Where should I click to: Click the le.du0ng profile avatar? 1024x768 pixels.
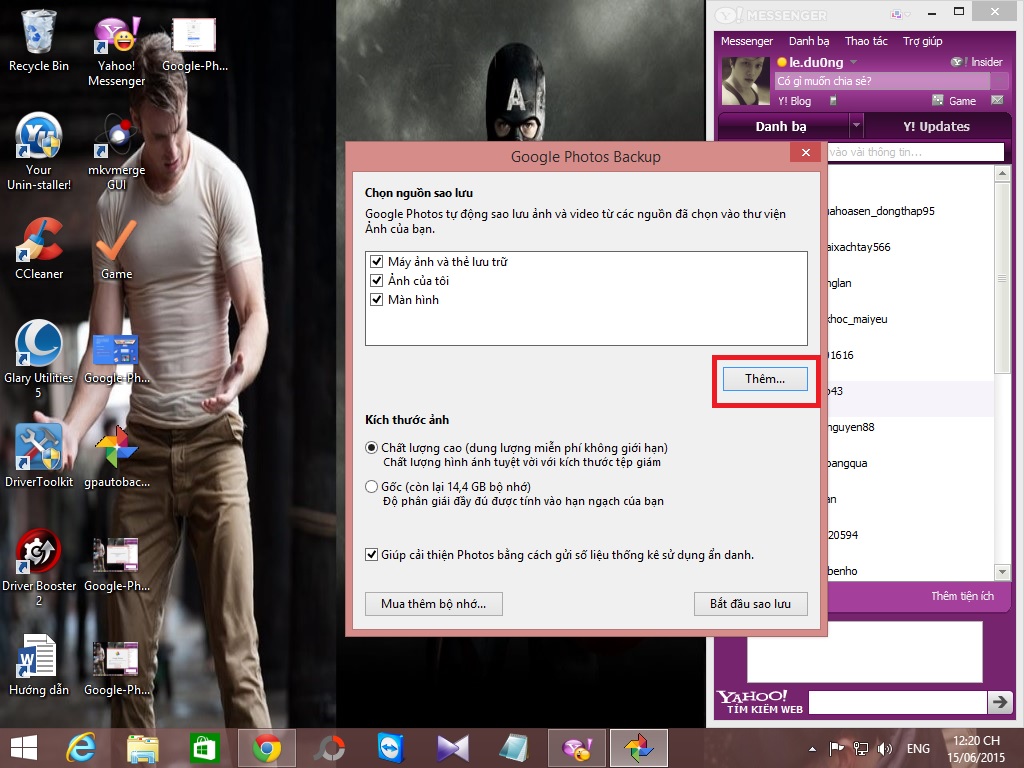coord(745,81)
